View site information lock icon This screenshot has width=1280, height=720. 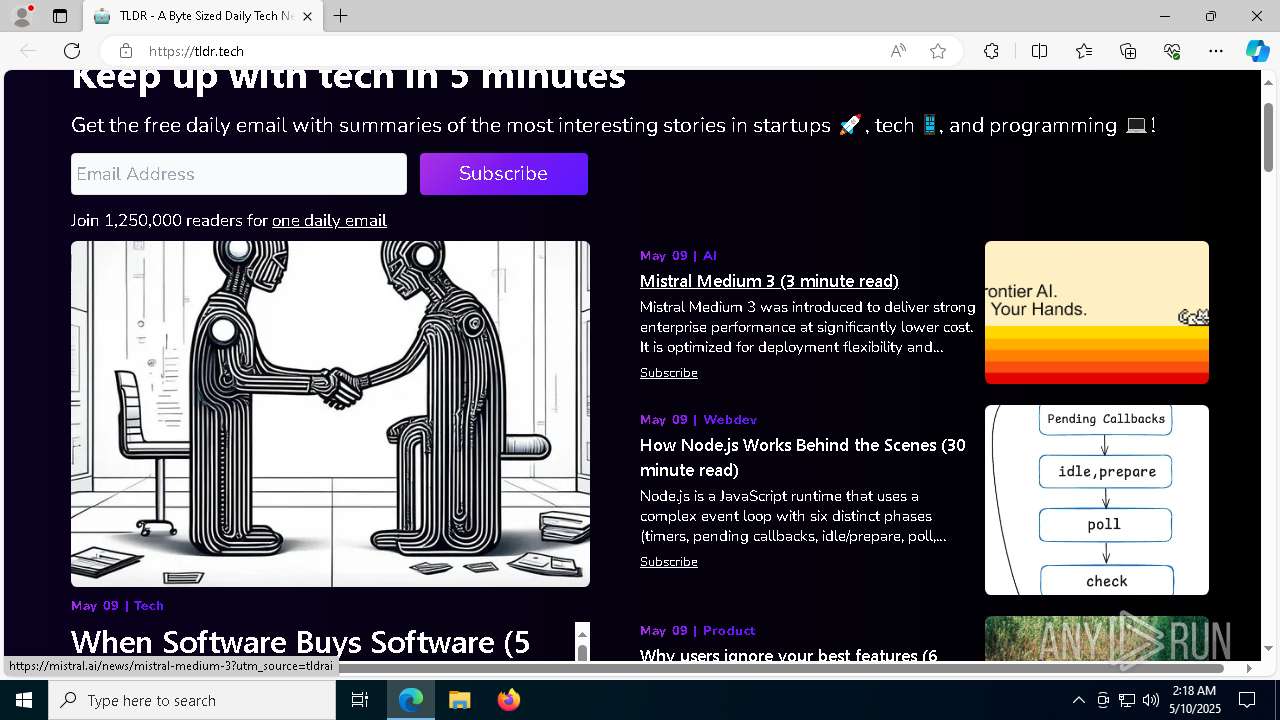coord(125,51)
